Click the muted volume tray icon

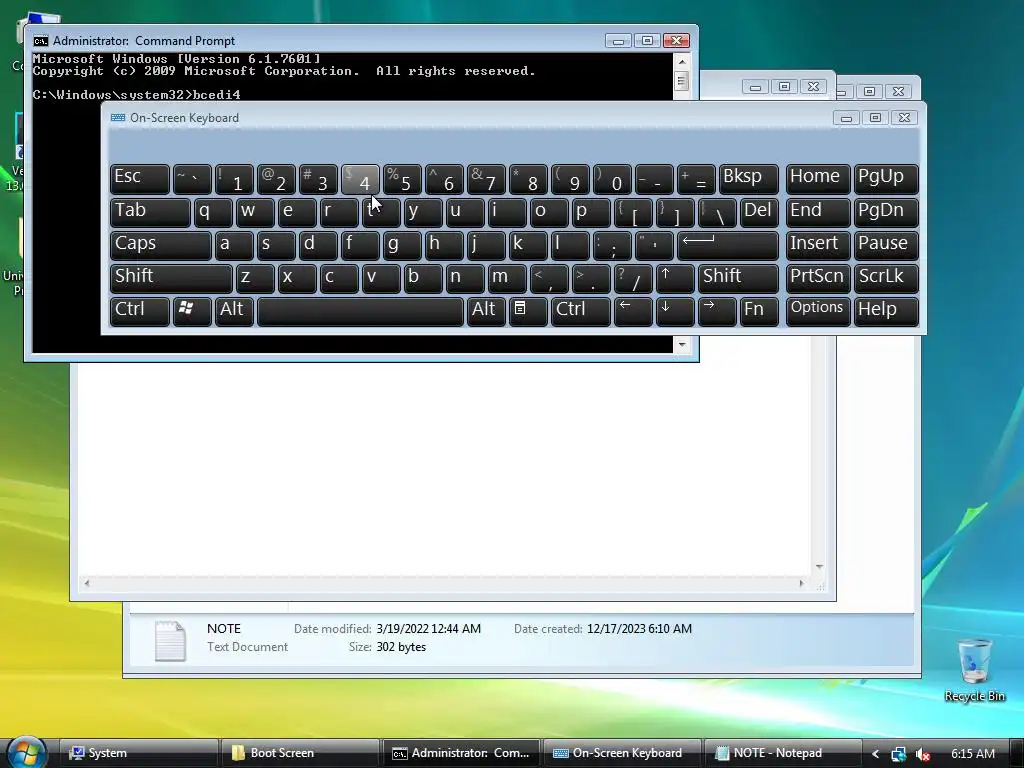point(922,754)
